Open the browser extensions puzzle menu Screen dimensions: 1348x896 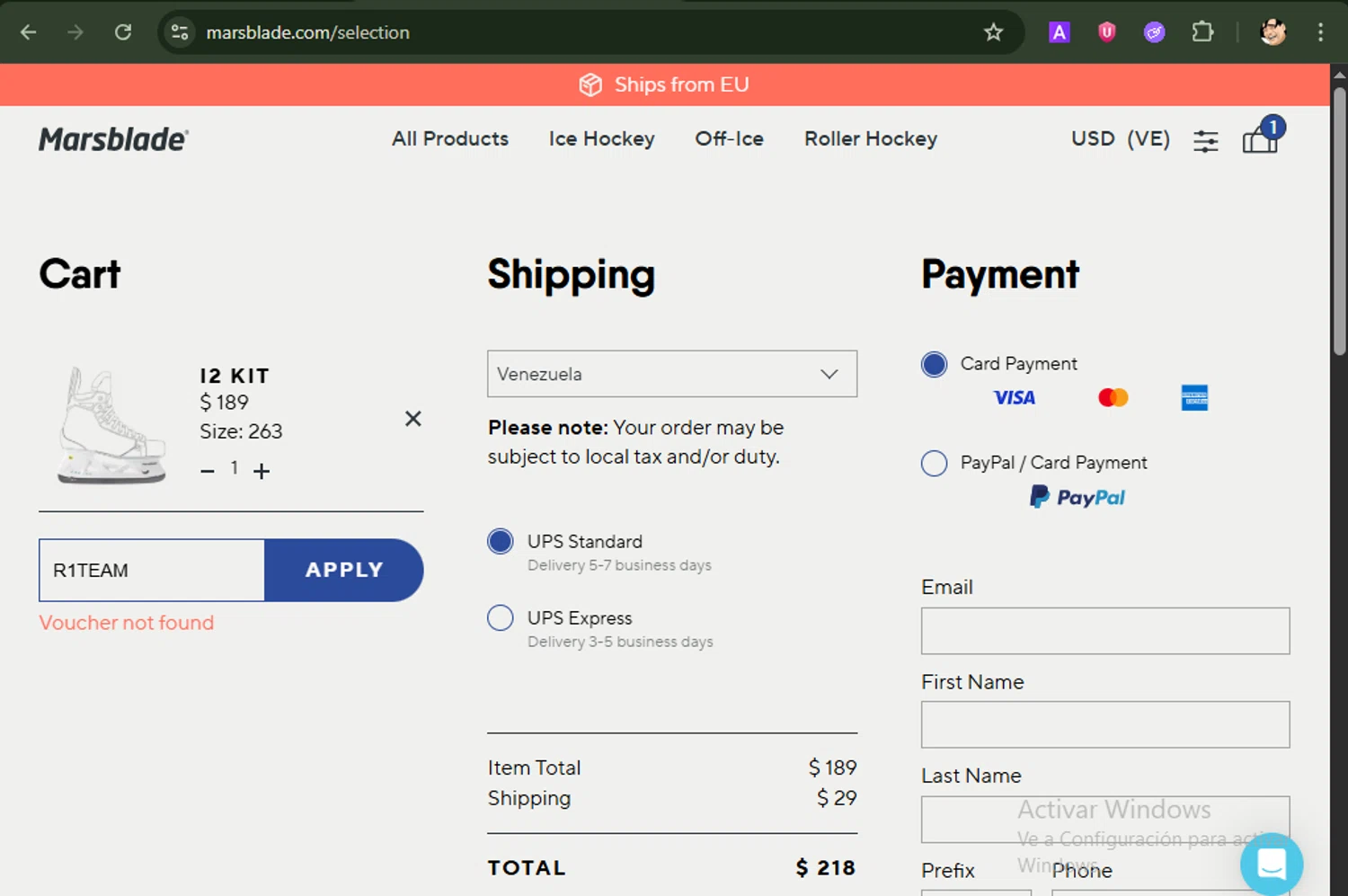pos(1202,32)
